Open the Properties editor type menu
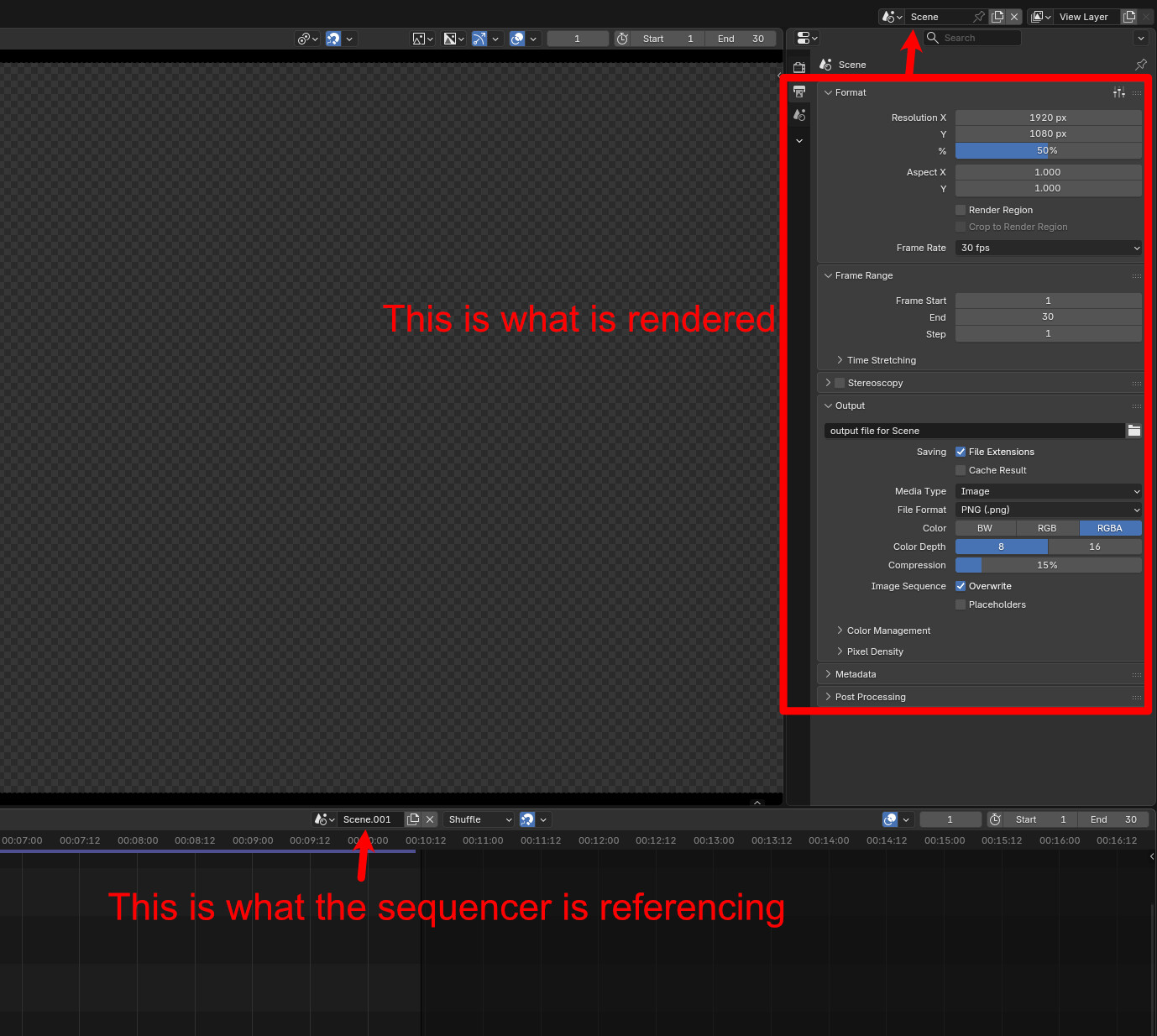Image resolution: width=1157 pixels, height=1036 pixels. 807,38
